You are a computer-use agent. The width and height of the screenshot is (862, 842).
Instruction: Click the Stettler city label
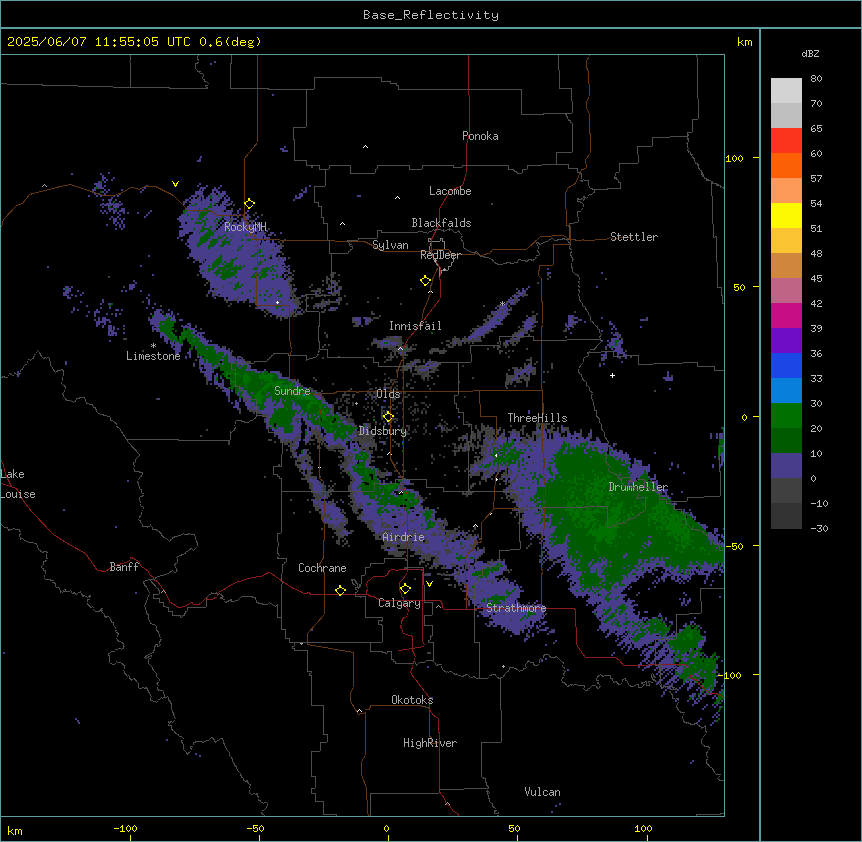click(634, 237)
